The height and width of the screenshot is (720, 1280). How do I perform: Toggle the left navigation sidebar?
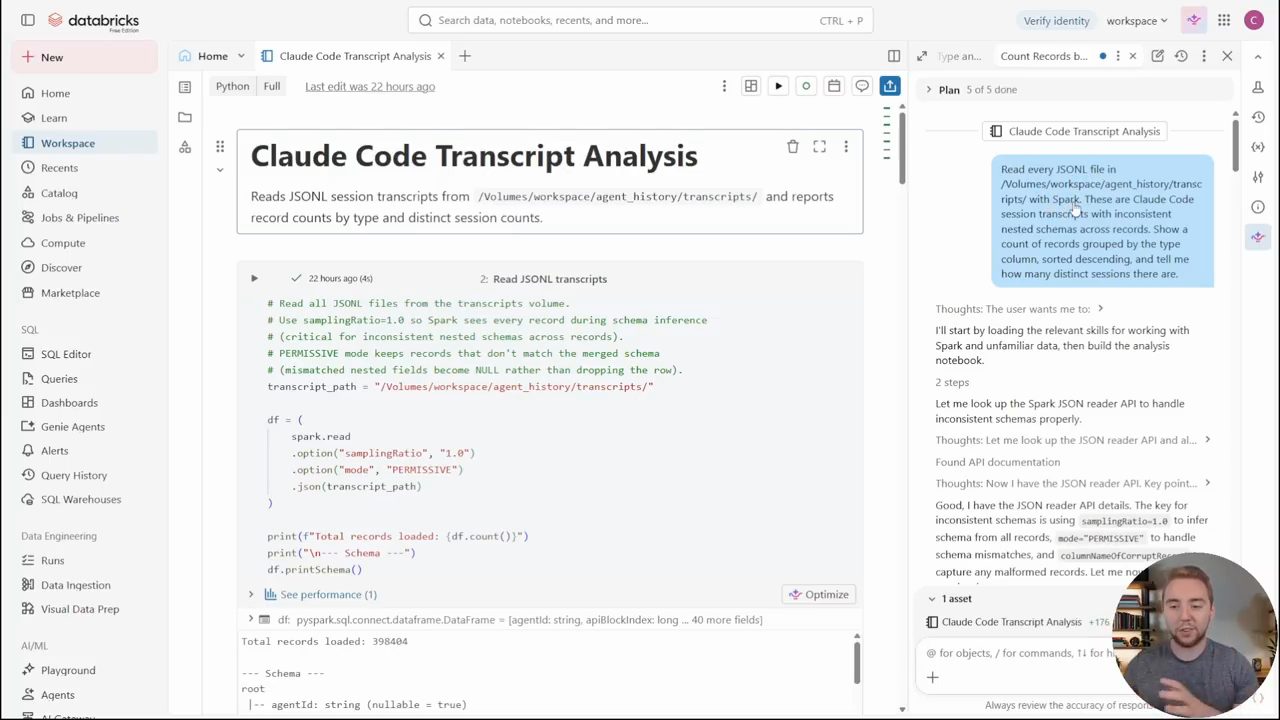[28, 20]
